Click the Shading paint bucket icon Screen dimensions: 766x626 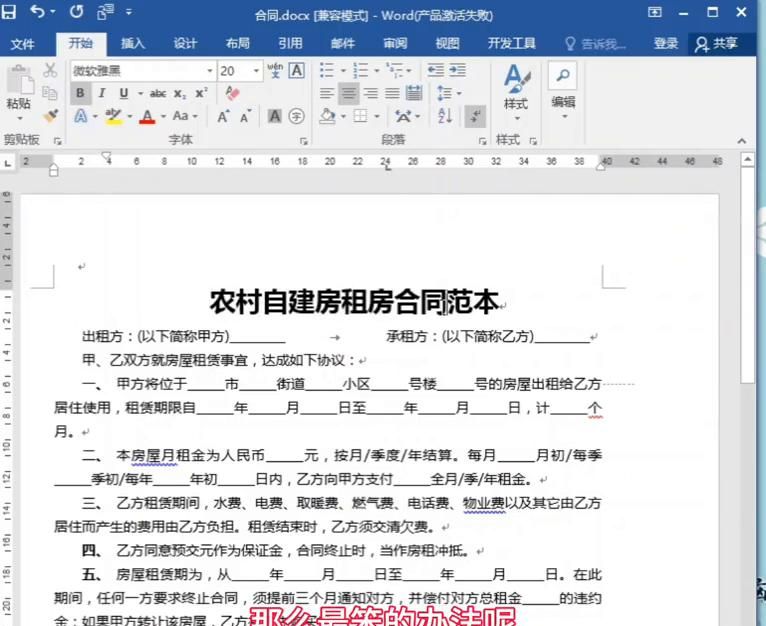[x=327, y=116]
